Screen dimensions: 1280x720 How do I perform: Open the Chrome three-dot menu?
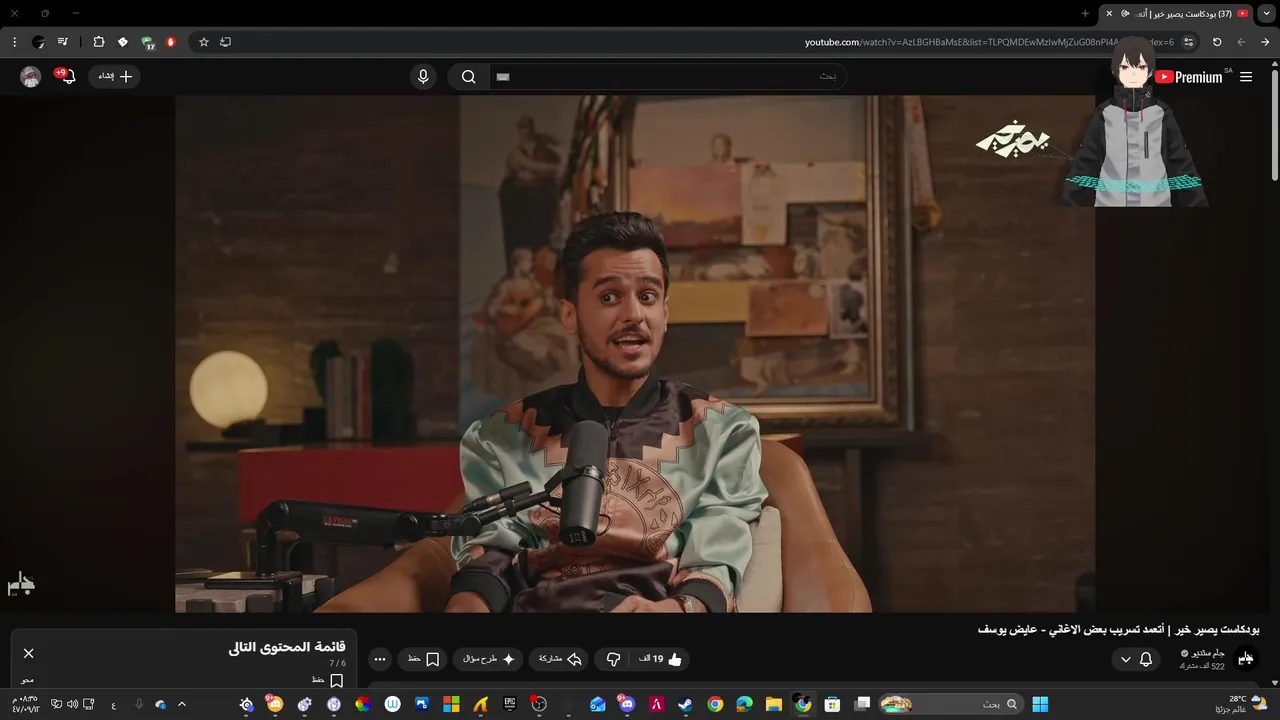pos(14,42)
